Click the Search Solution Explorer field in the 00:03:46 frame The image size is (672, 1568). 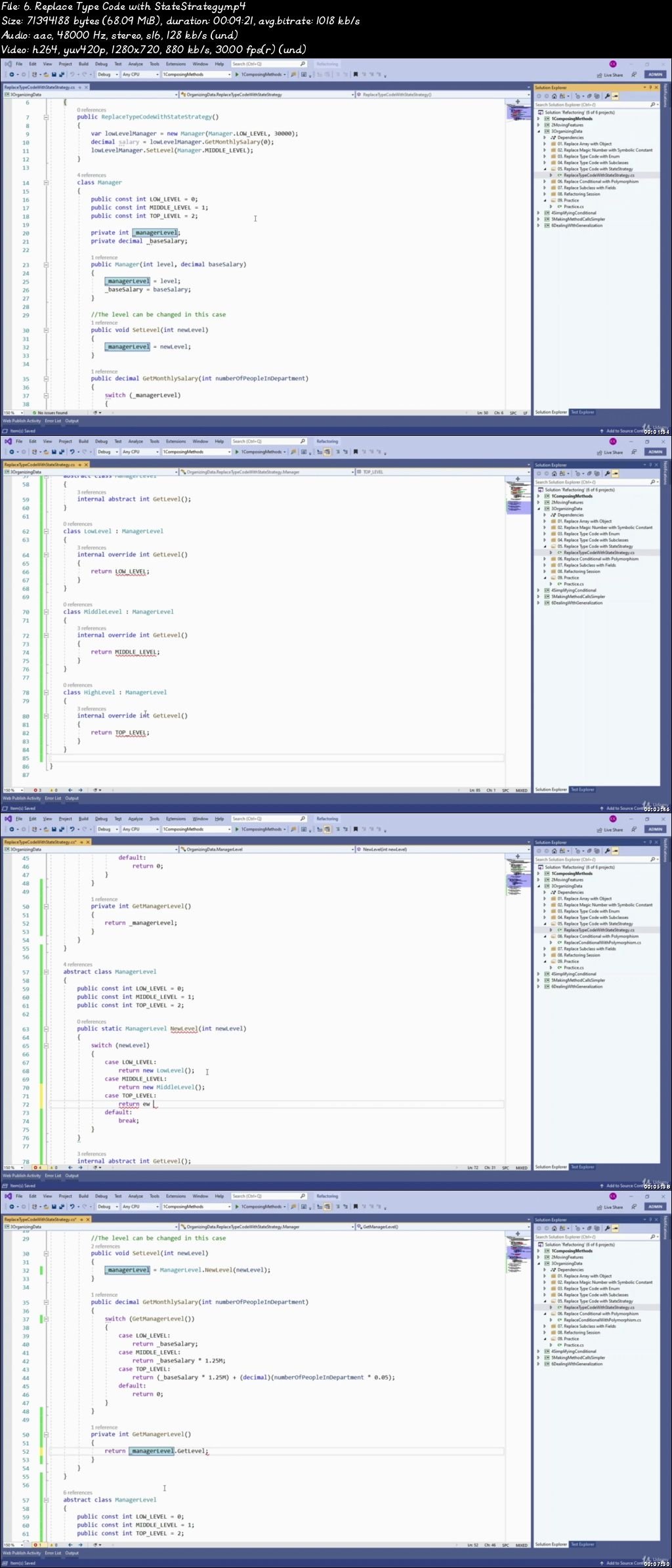[596, 482]
